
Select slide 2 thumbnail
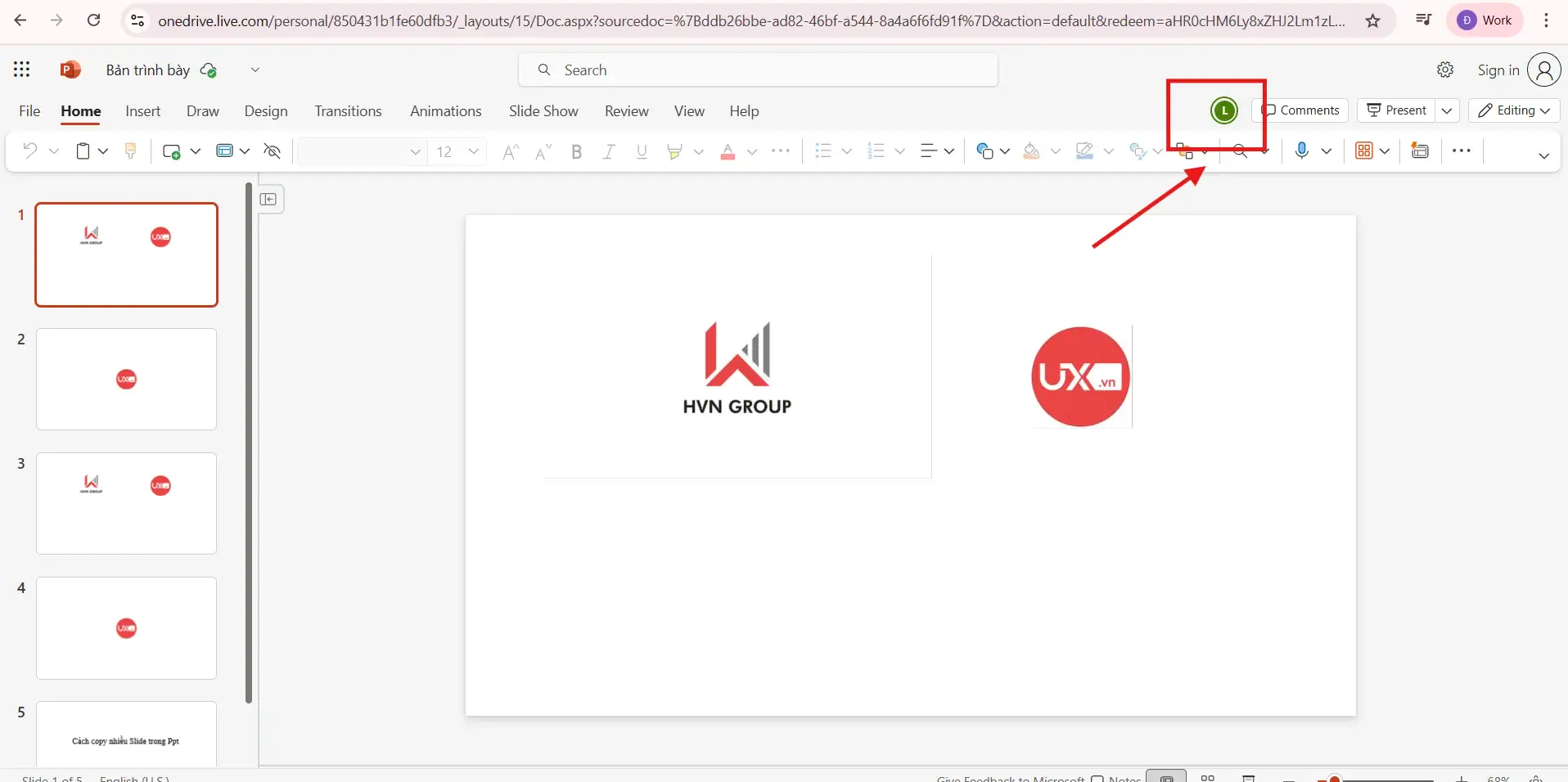(126, 380)
